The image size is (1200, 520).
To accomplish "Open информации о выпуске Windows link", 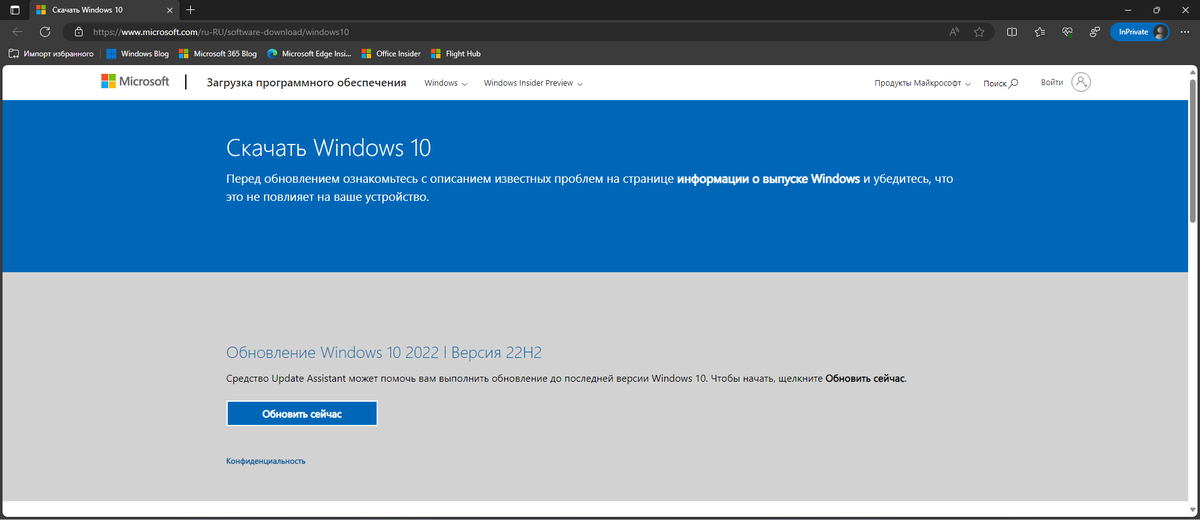I will pos(769,179).
